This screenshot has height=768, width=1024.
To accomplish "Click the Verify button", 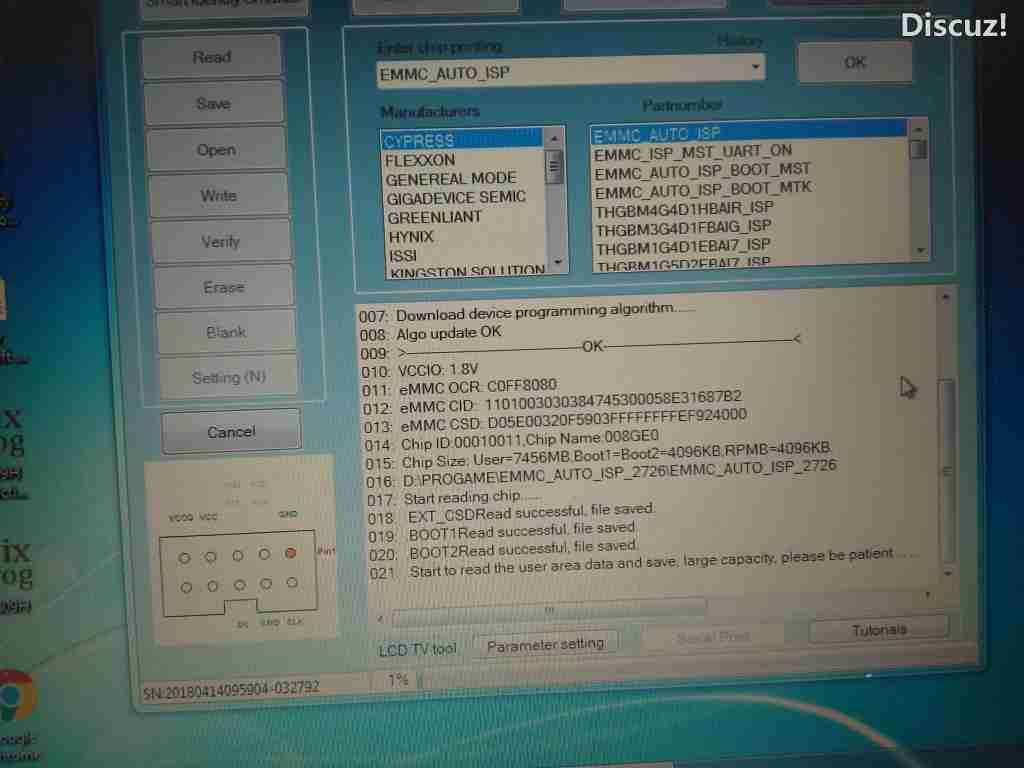I will click(220, 241).
